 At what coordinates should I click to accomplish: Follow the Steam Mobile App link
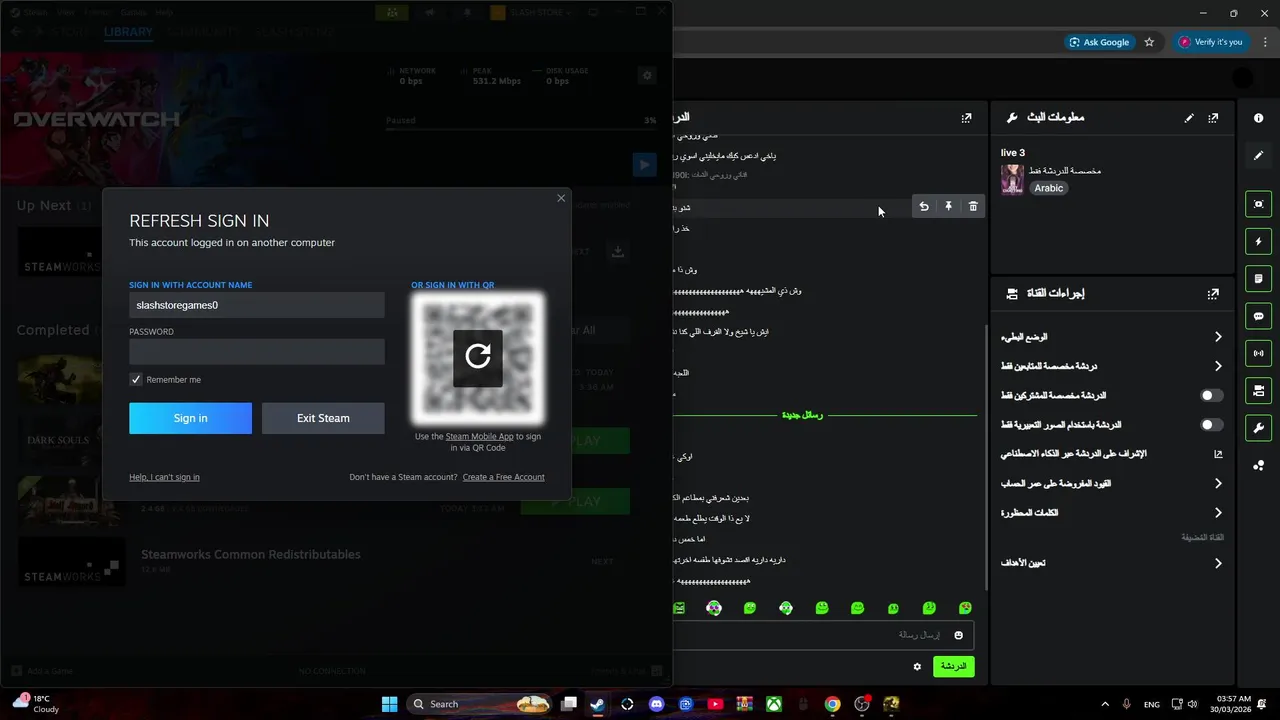(x=479, y=437)
